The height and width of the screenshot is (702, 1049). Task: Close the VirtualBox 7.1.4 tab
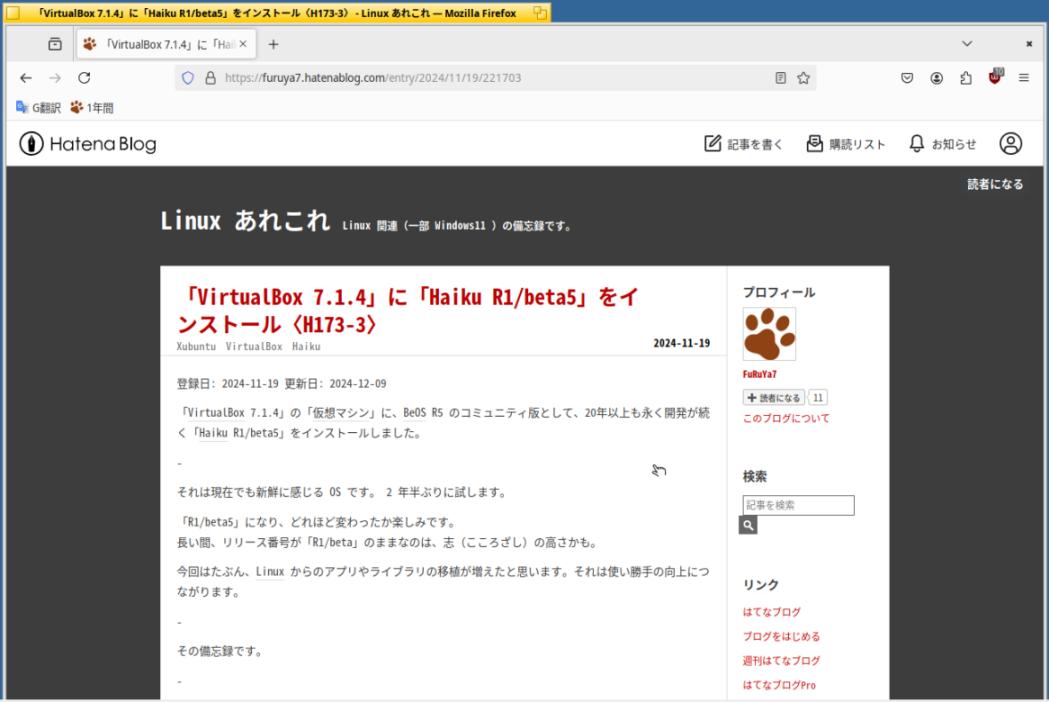point(243,44)
